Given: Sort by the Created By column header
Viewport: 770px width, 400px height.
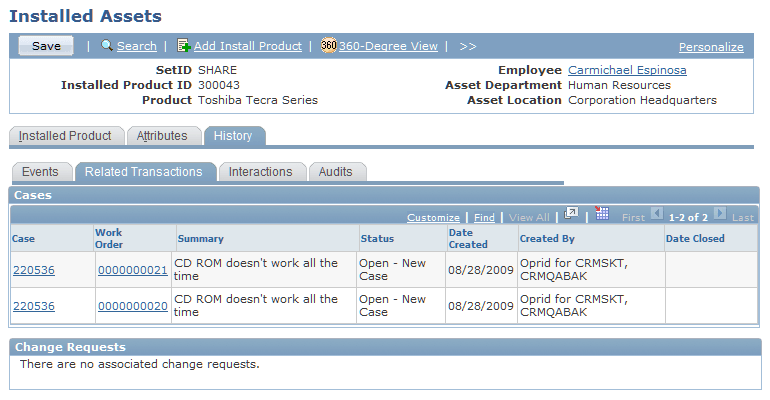Looking at the screenshot, I should [x=547, y=239].
